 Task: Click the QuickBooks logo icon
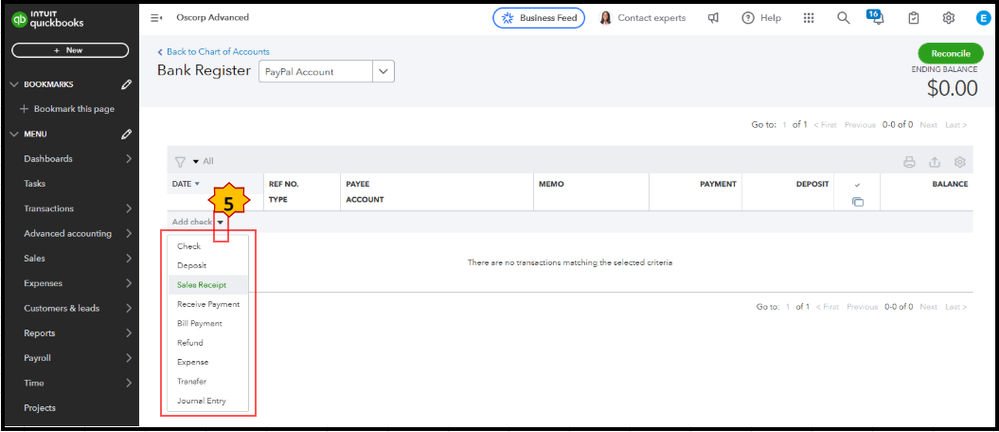tap(20, 21)
